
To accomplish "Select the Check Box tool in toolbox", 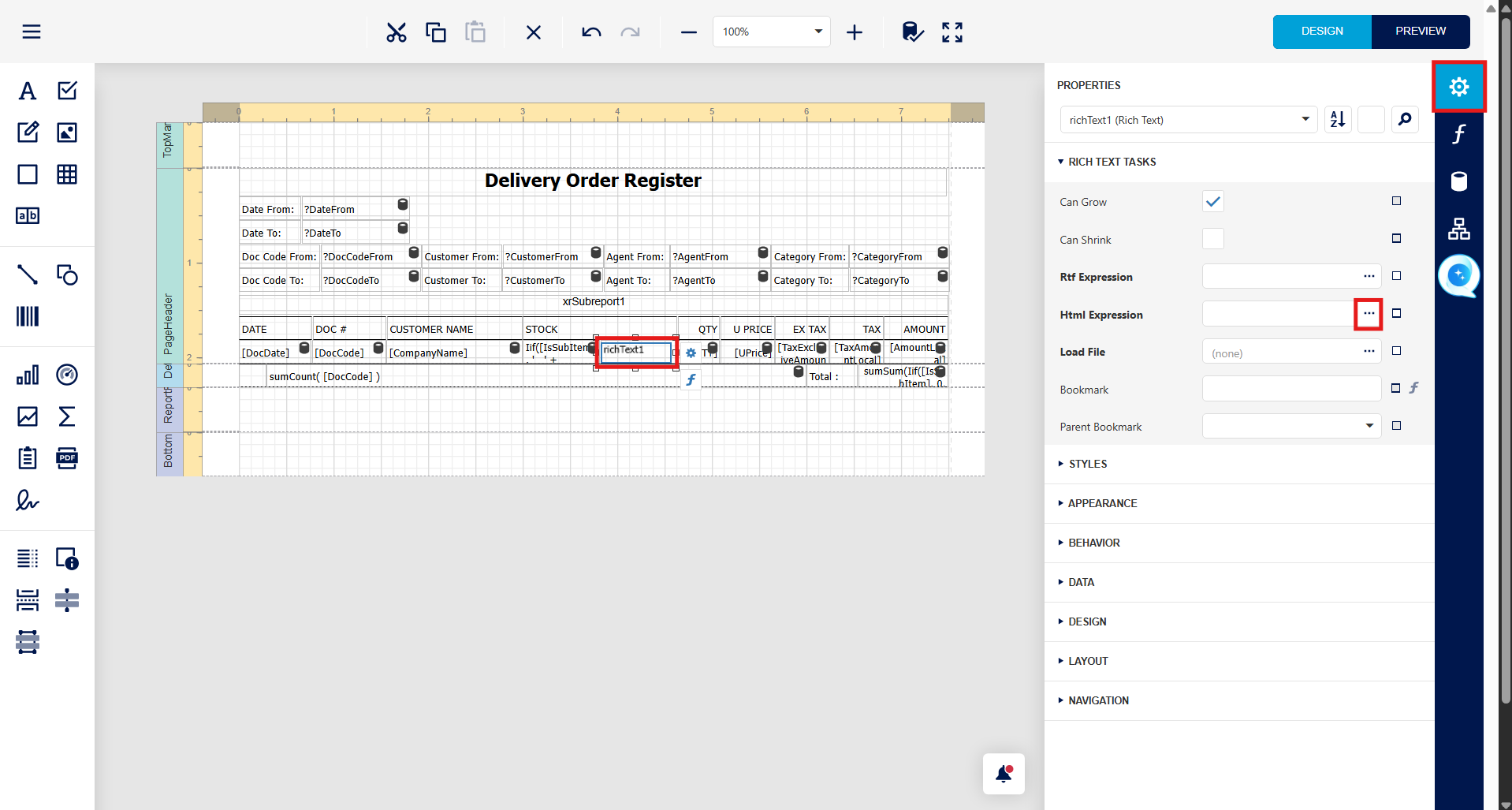I will pos(67,91).
